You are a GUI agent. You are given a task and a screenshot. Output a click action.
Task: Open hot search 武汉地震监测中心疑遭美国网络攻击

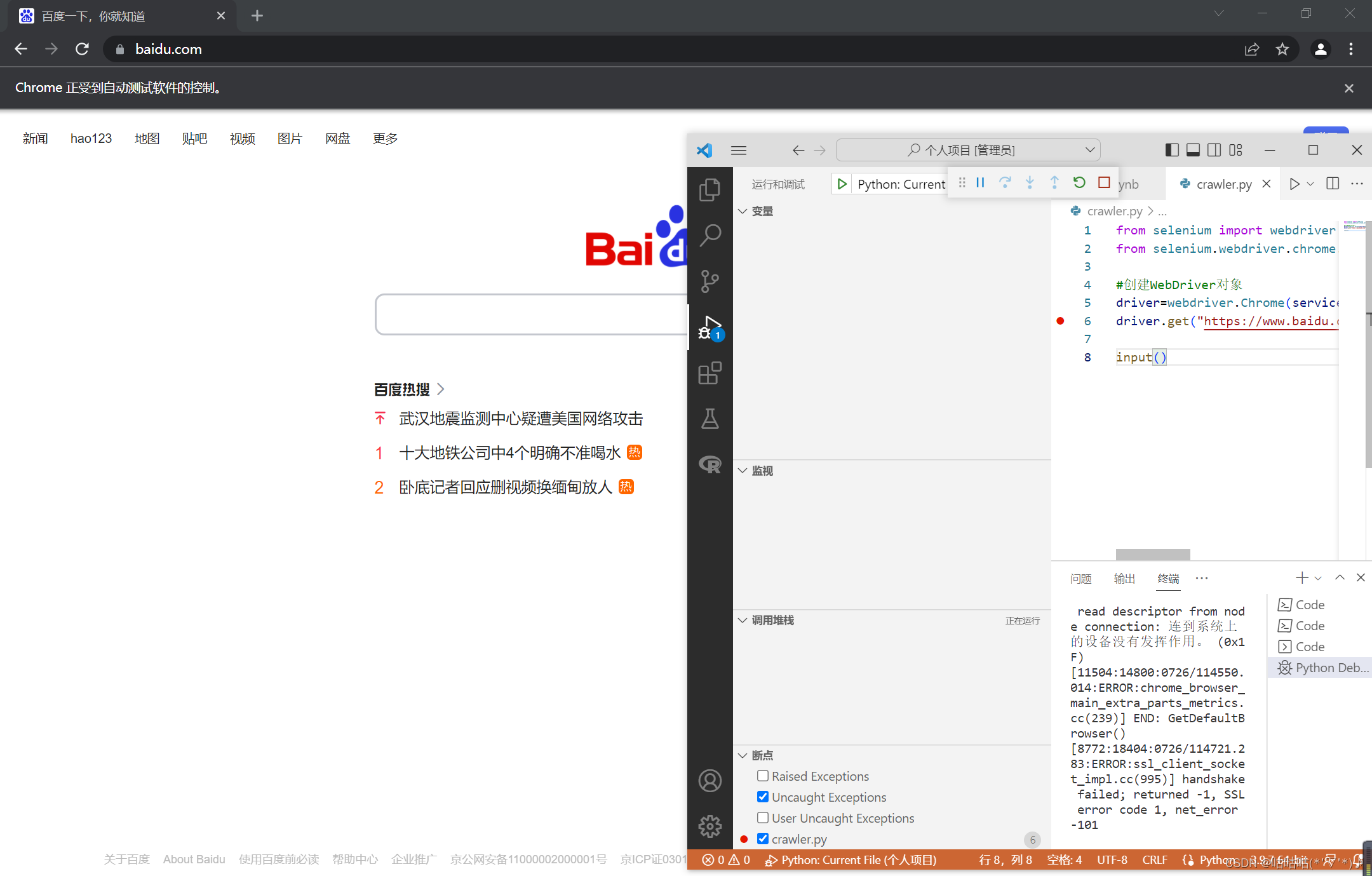click(x=521, y=418)
